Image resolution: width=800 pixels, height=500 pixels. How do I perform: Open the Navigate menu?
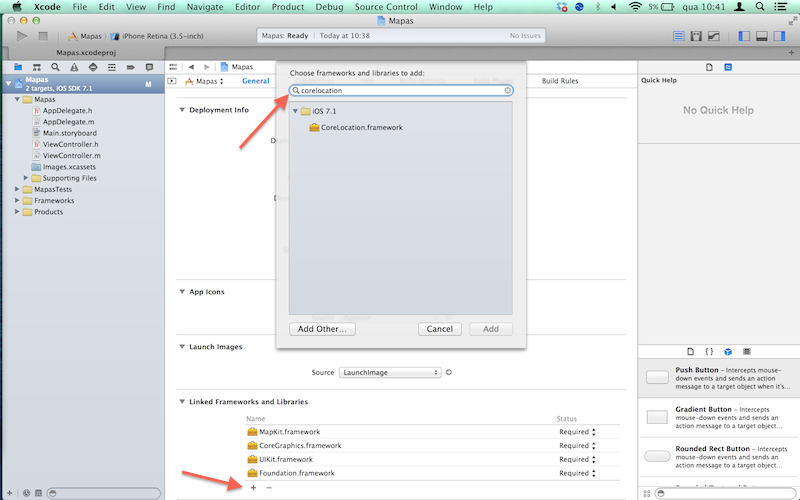205,7
